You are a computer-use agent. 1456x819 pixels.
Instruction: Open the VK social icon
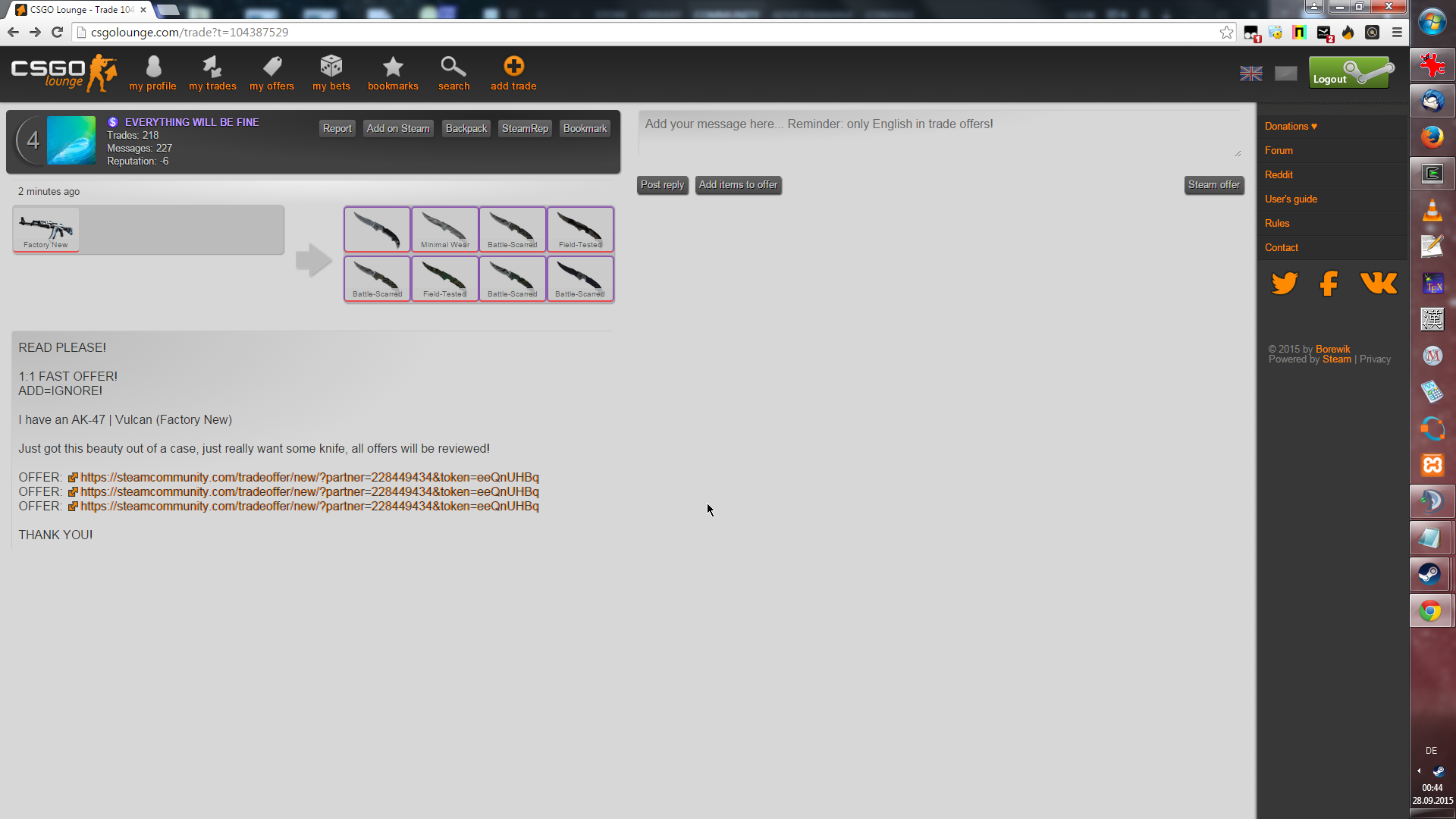coord(1379,284)
